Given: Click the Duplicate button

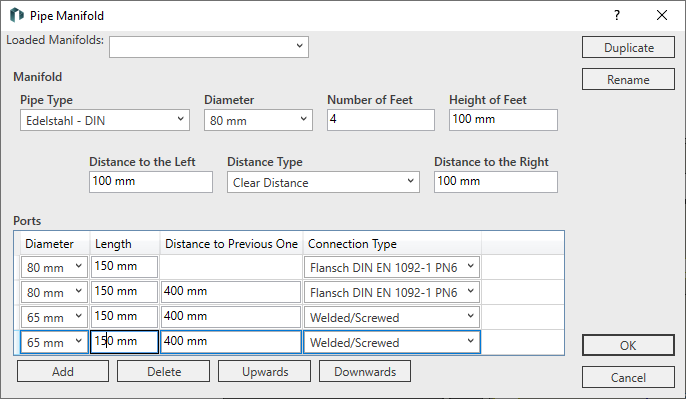Looking at the screenshot, I should point(628,47).
